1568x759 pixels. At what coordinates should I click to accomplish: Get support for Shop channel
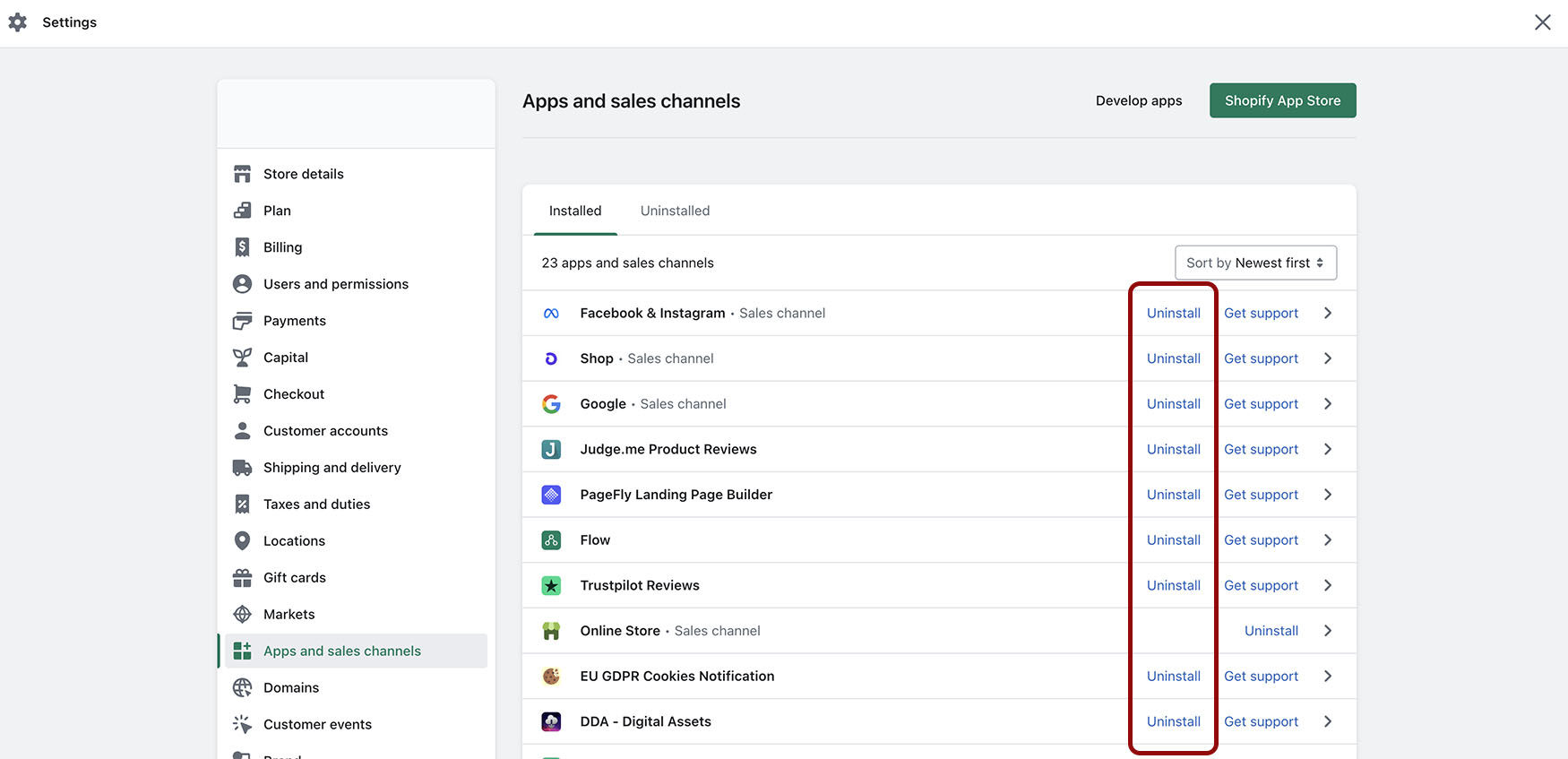click(x=1261, y=358)
